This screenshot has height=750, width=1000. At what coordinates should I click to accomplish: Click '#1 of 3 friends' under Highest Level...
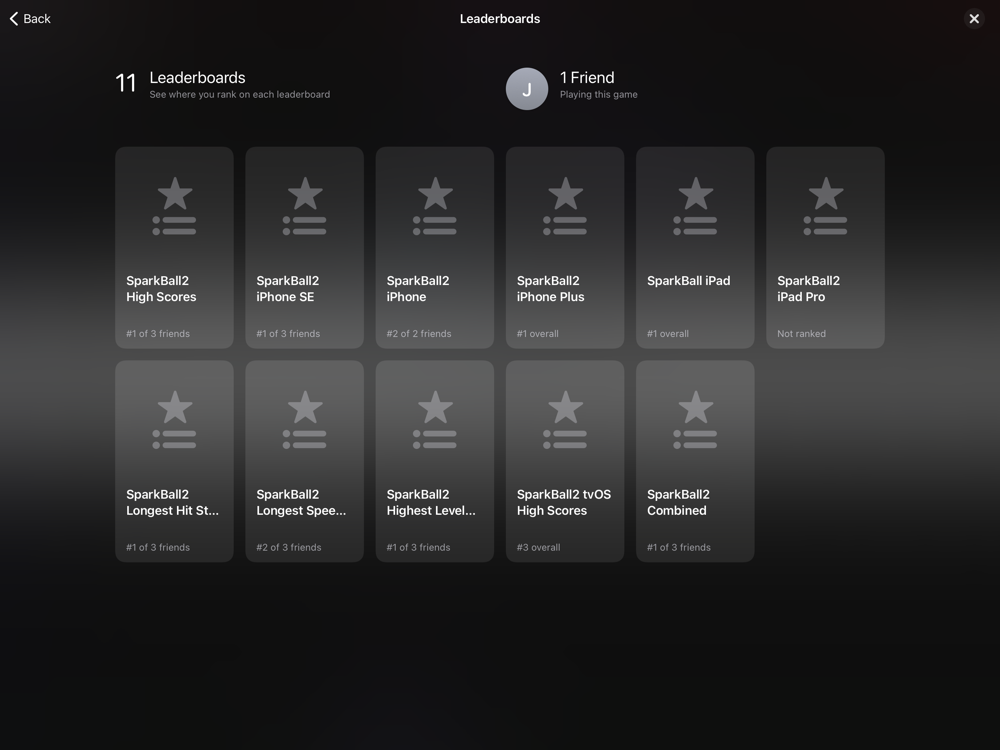pos(418,547)
